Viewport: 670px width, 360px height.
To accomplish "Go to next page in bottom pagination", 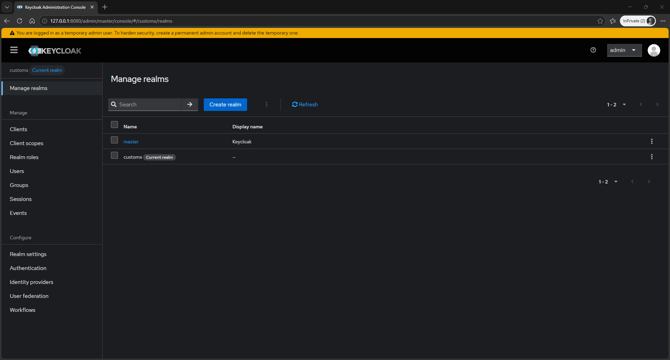I will point(649,181).
